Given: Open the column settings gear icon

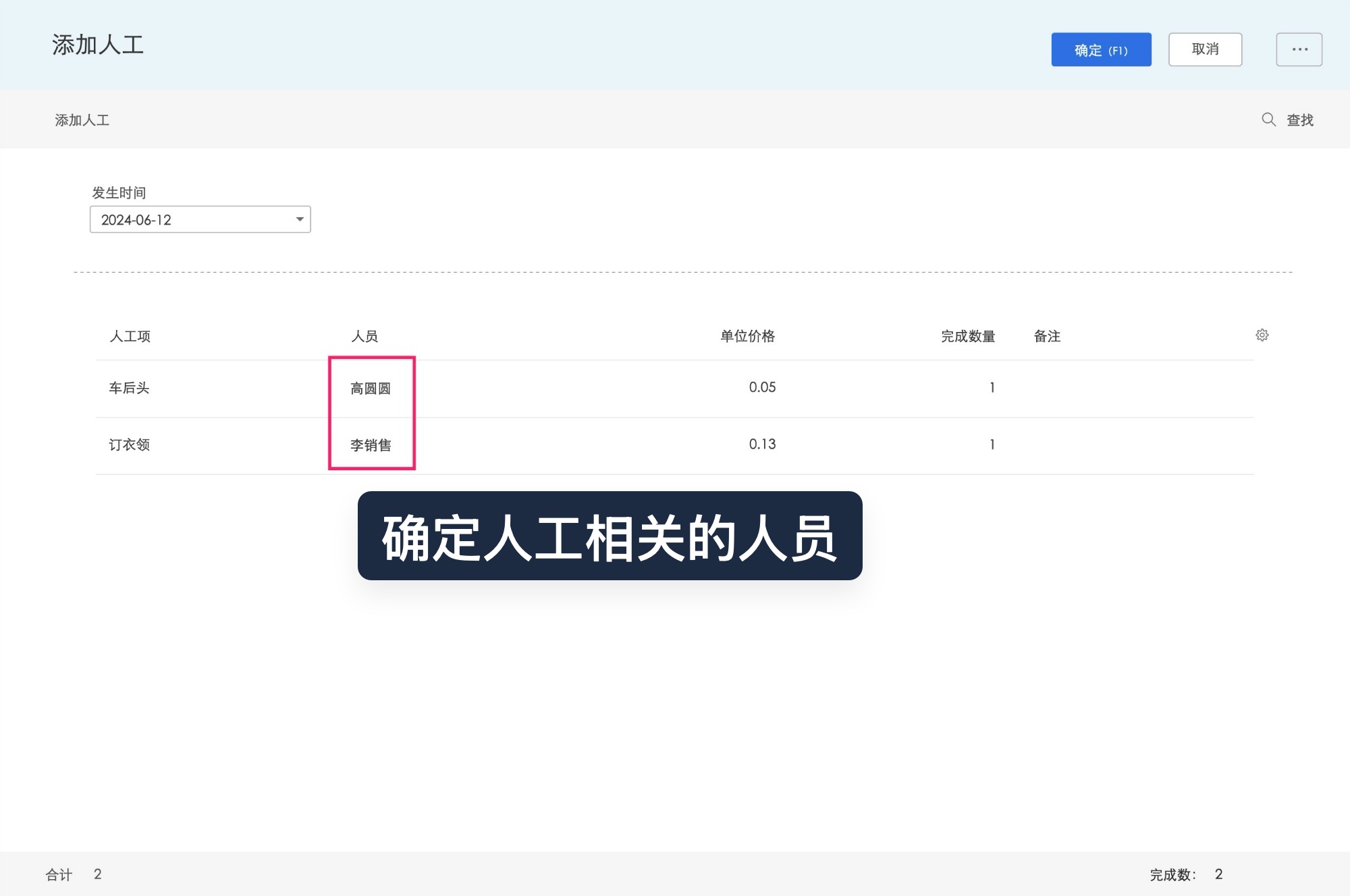Looking at the screenshot, I should [1262, 335].
